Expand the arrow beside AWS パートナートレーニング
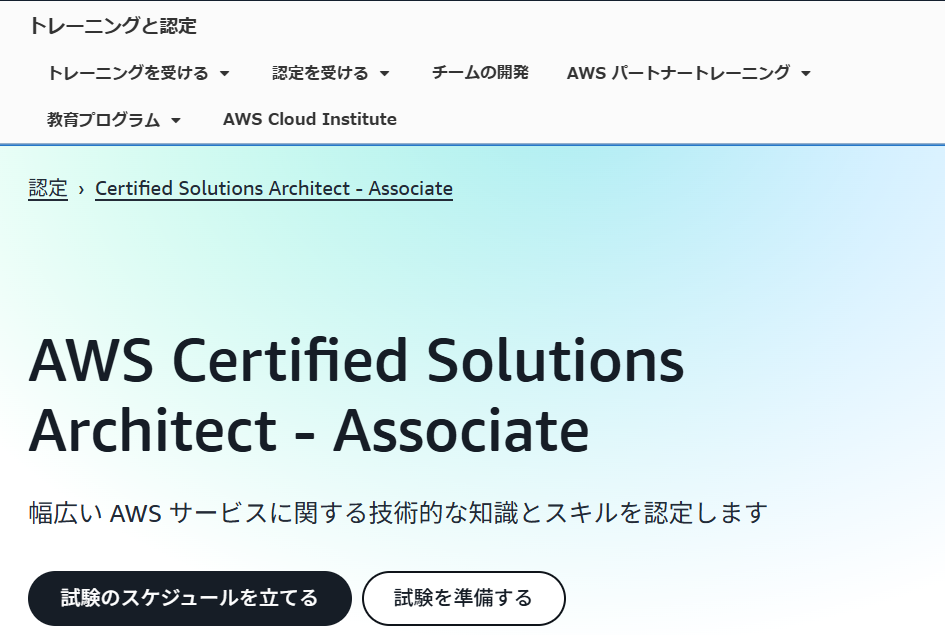Screen dimensions: 945x635 click(x=806, y=74)
